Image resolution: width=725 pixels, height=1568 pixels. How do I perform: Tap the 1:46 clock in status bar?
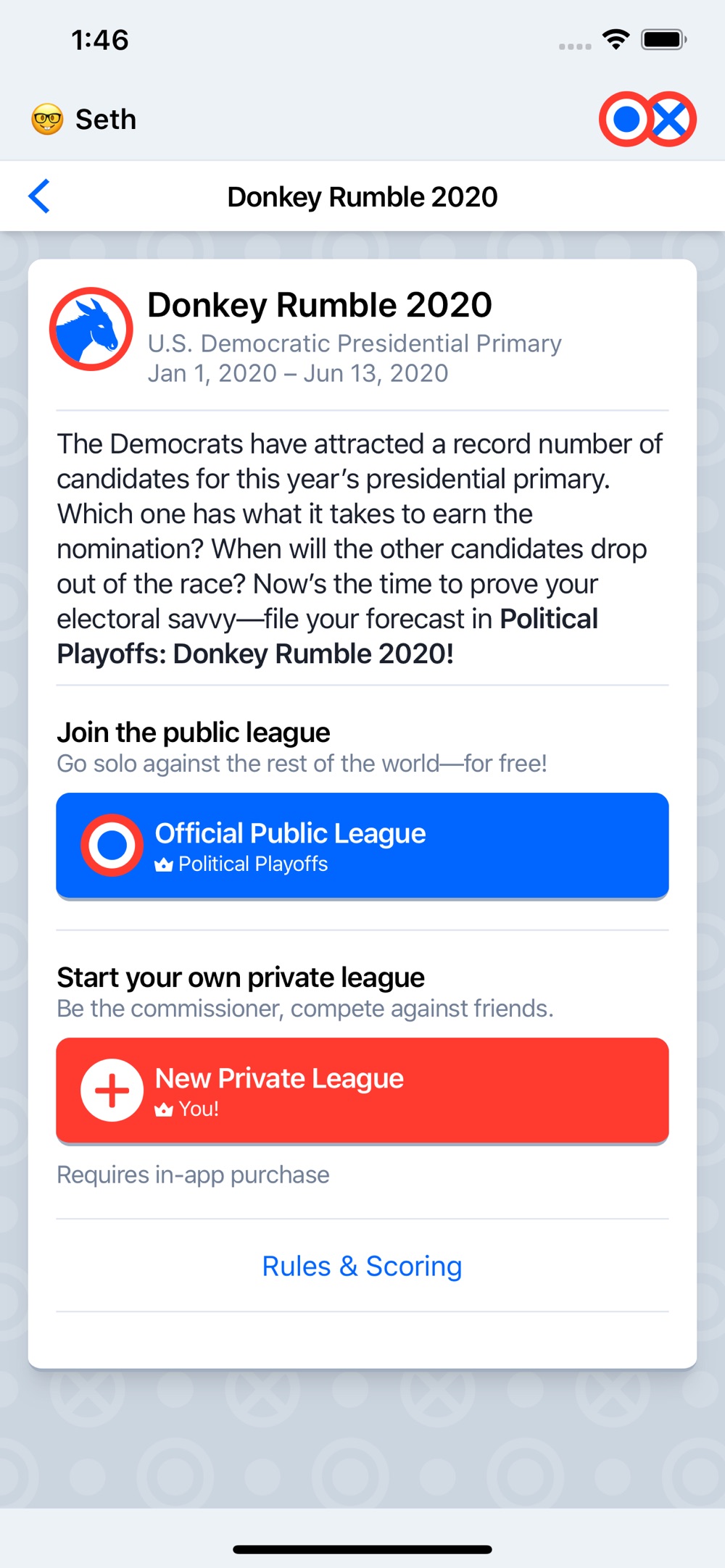point(100,40)
